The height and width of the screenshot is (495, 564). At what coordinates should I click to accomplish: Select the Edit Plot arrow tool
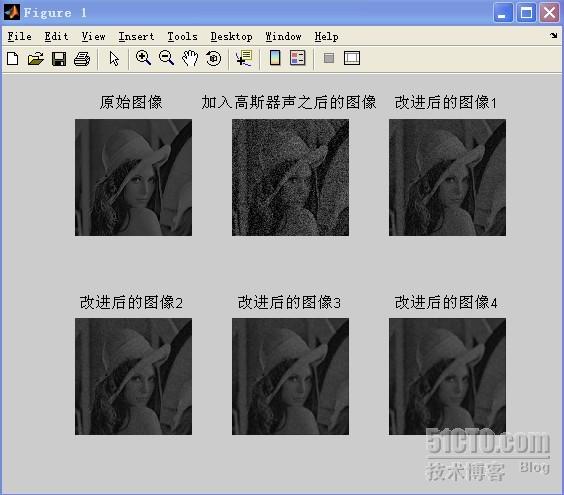114,58
